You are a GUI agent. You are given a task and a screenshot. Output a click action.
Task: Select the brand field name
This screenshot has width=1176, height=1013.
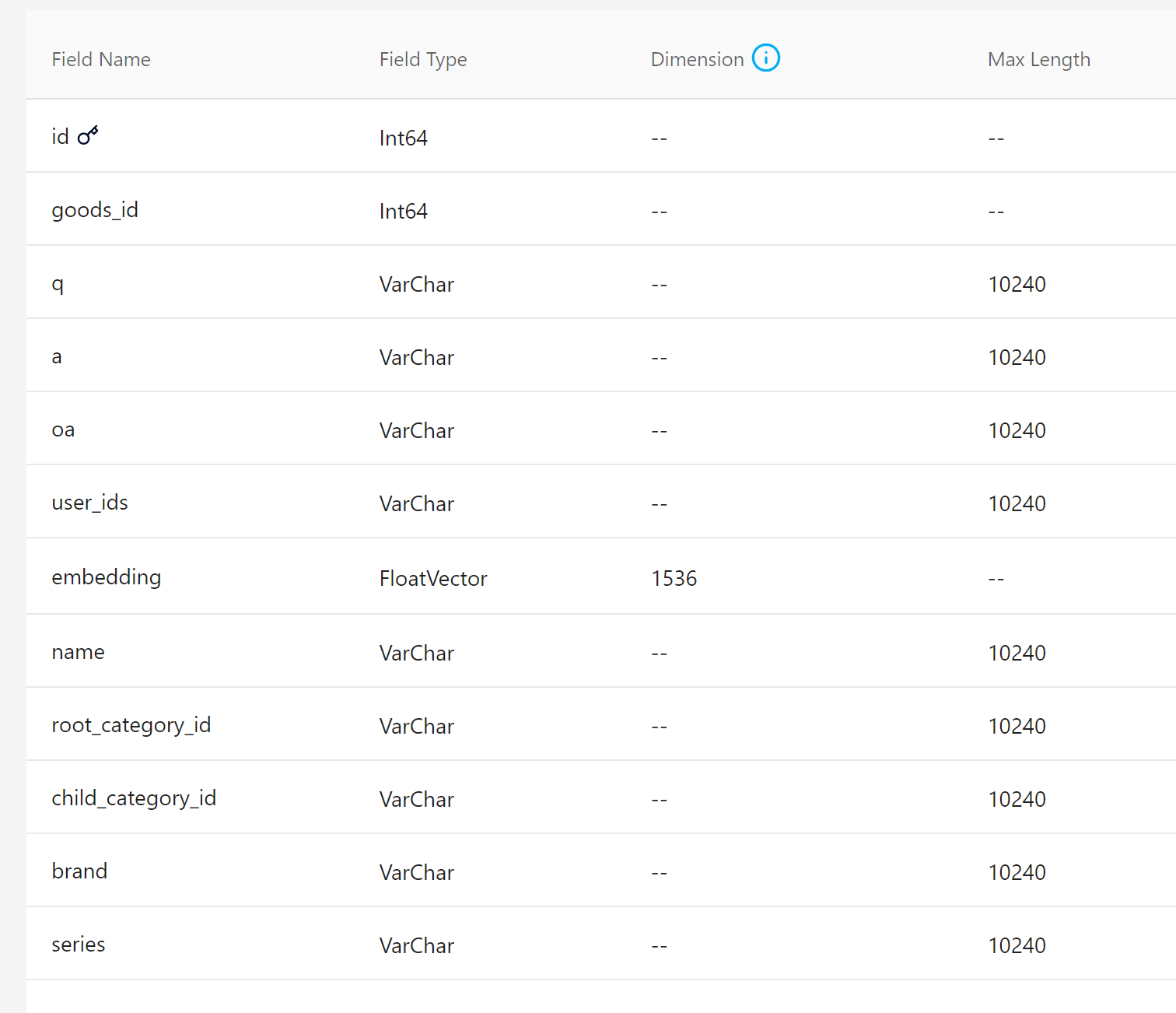click(79, 871)
